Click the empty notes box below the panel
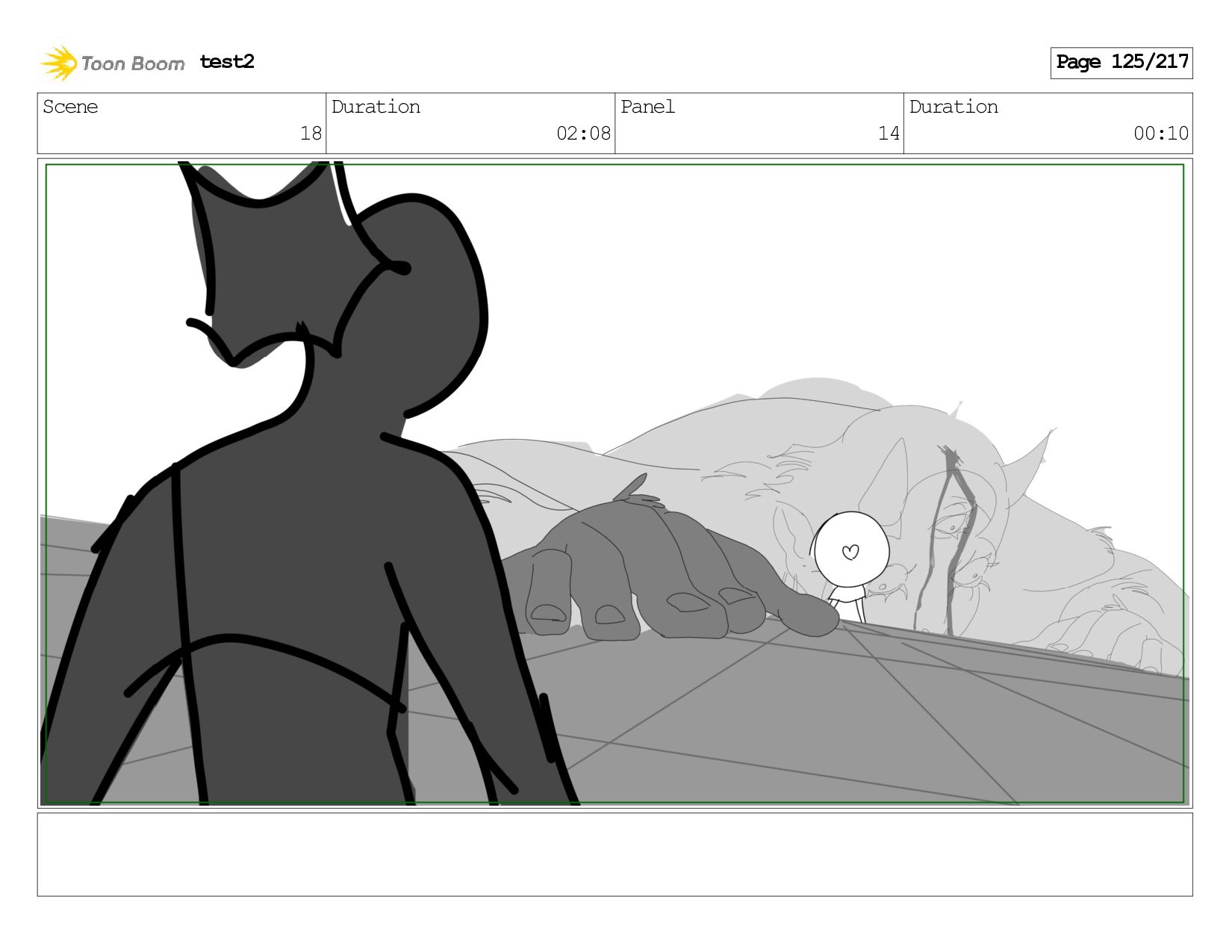 coord(615,854)
